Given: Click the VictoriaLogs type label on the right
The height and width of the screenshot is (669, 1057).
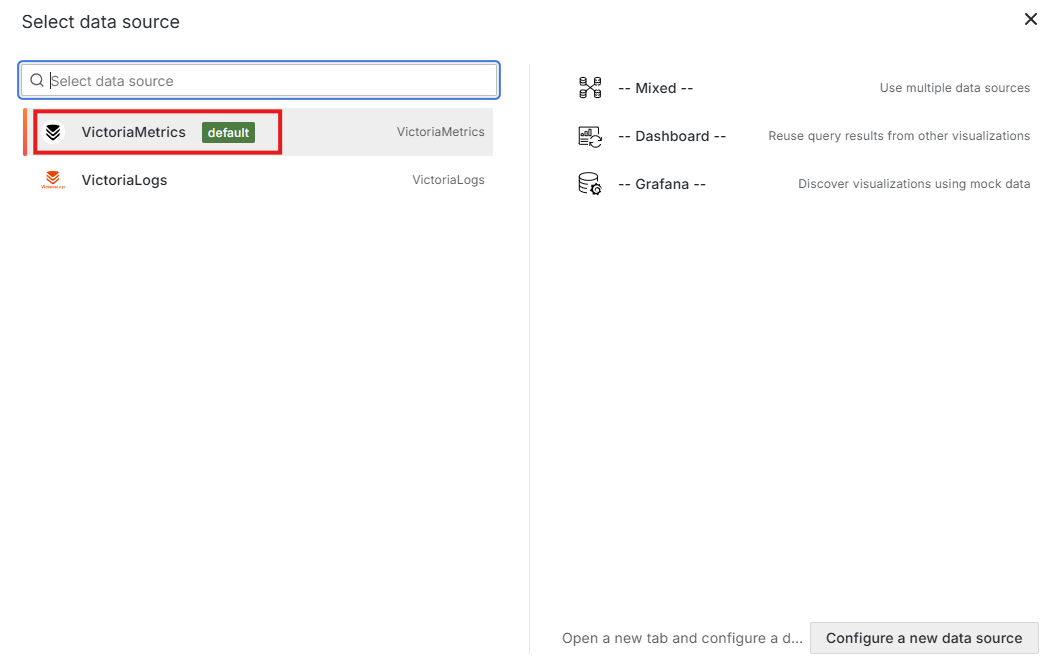Looking at the screenshot, I should (x=448, y=179).
